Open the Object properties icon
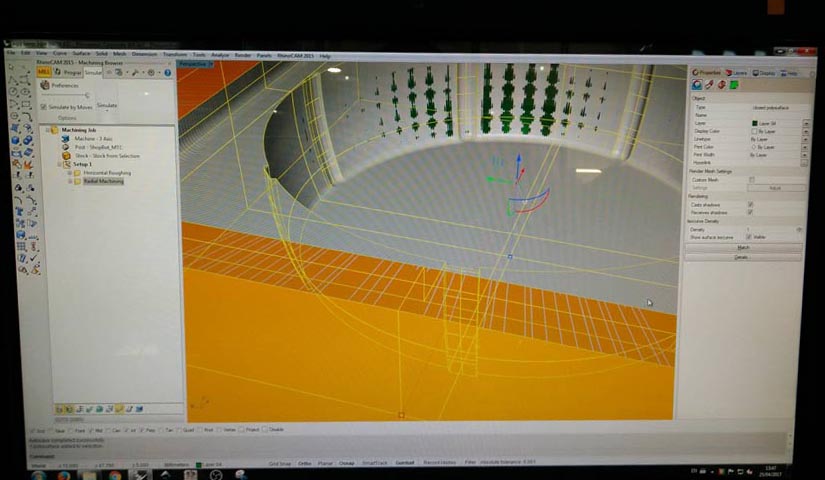This screenshot has width=825, height=480. (696, 85)
